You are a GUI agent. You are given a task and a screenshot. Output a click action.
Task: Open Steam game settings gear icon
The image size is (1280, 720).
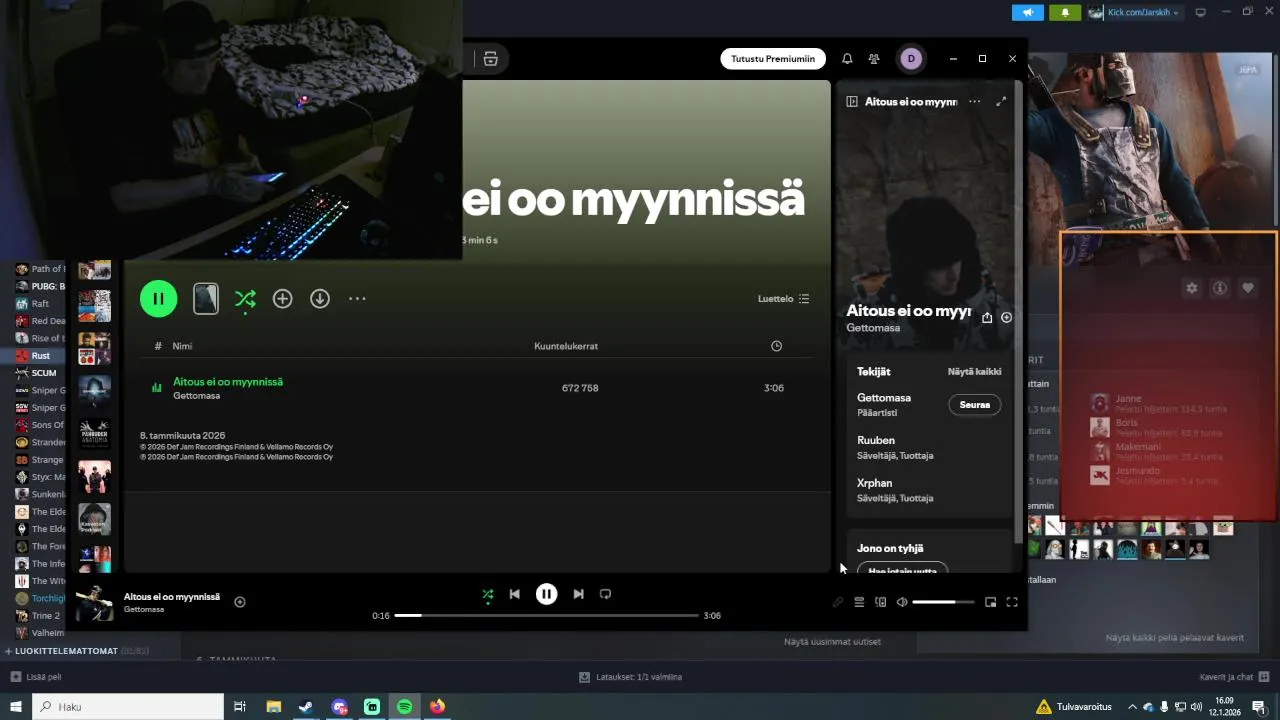tap(1192, 288)
